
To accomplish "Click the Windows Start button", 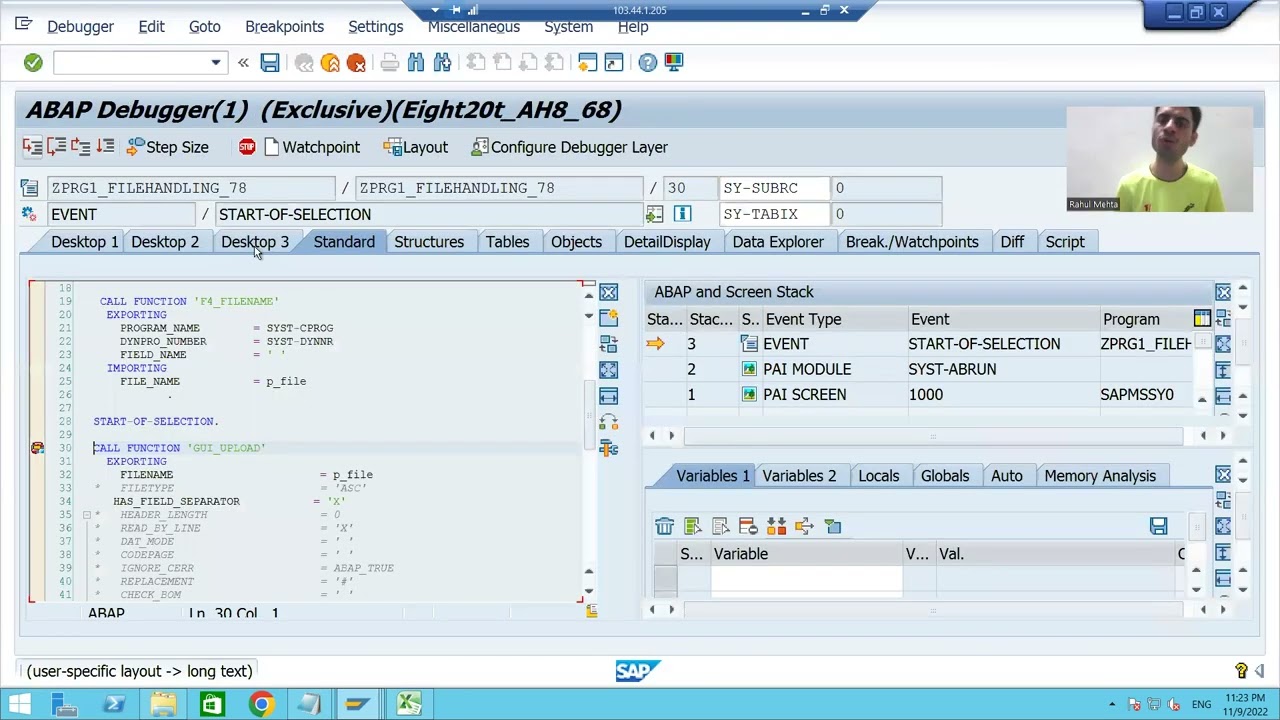I will (19, 704).
